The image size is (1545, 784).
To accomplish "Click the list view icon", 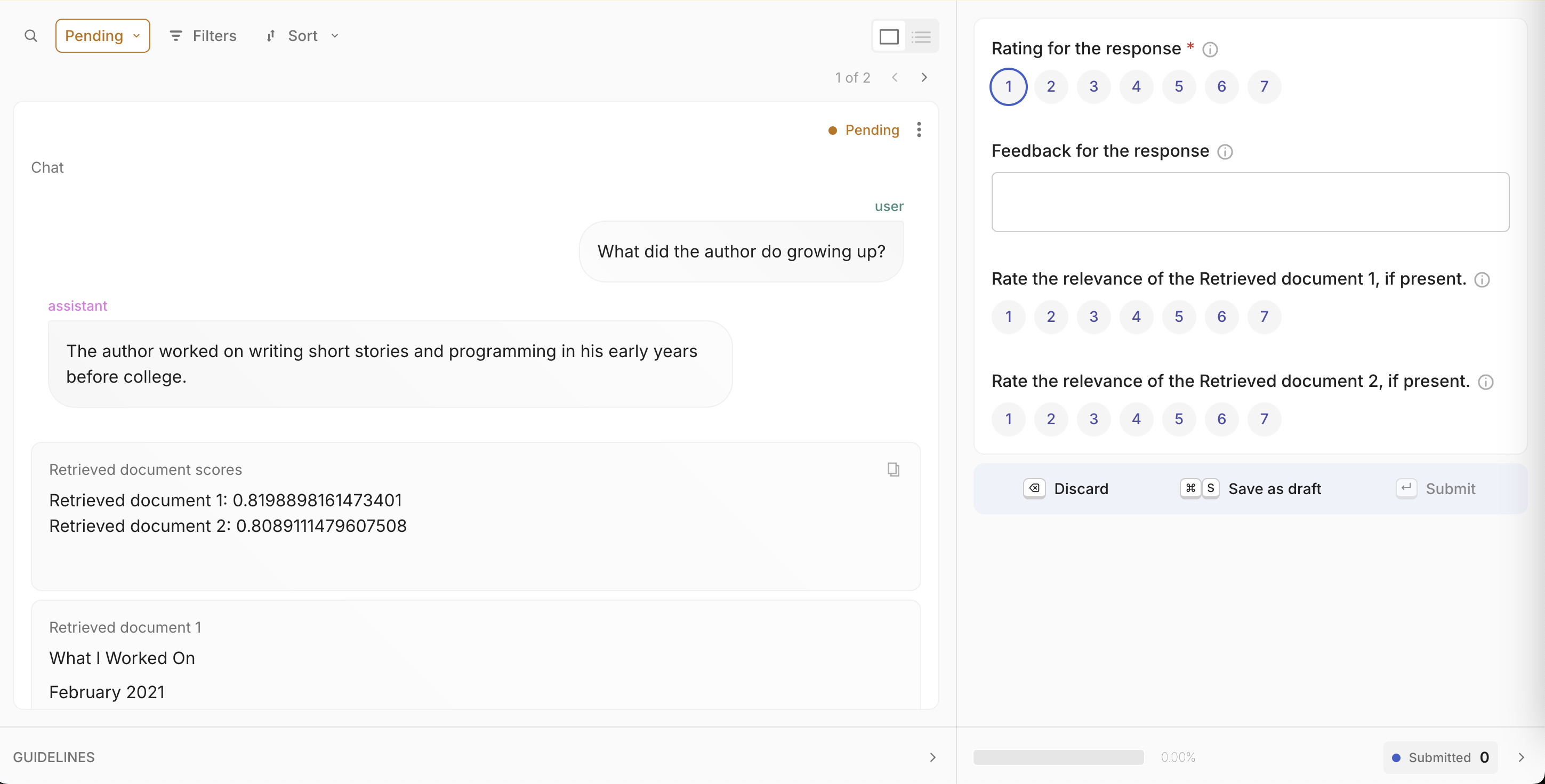I will (x=920, y=35).
